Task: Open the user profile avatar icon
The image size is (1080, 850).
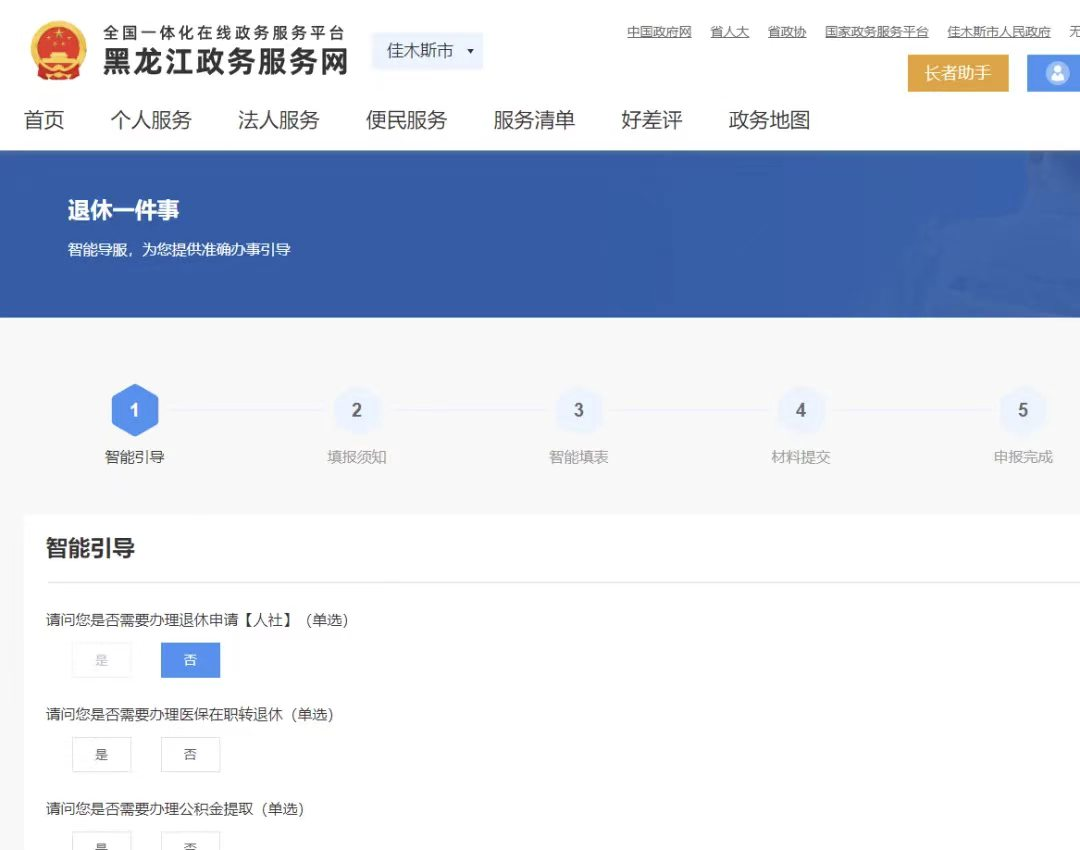Action: pos(1056,73)
